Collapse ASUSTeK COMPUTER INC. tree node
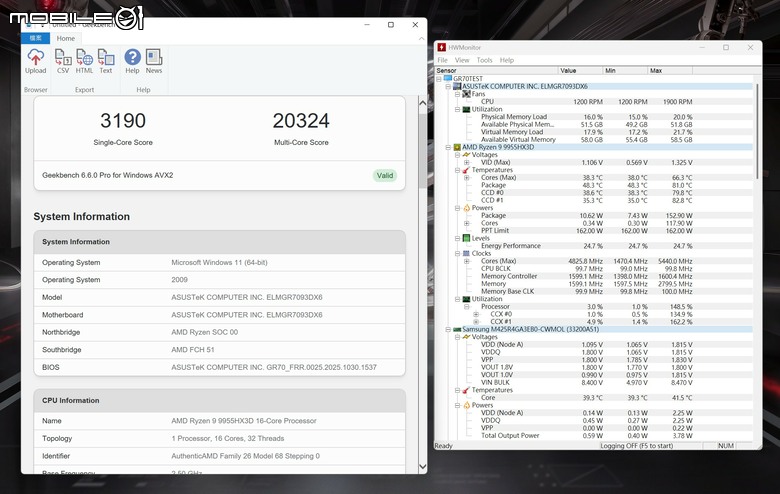This screenshot has height=494, width=780. point(448,87)
